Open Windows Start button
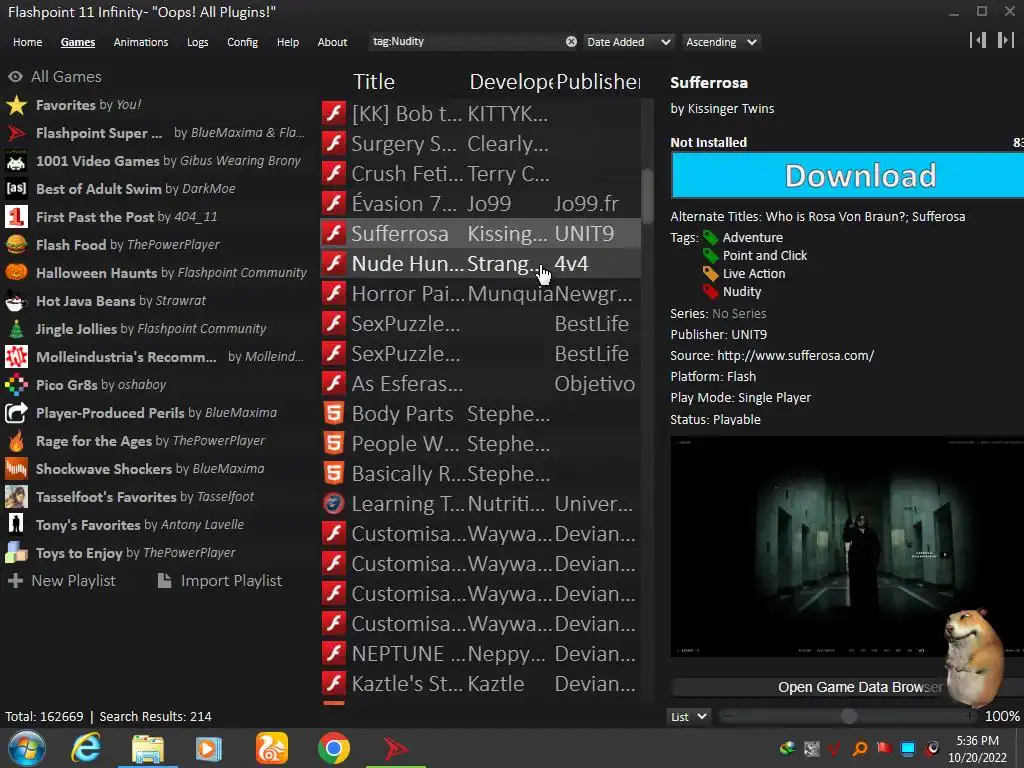This screenshot has height=768, width=1024. 27,748
